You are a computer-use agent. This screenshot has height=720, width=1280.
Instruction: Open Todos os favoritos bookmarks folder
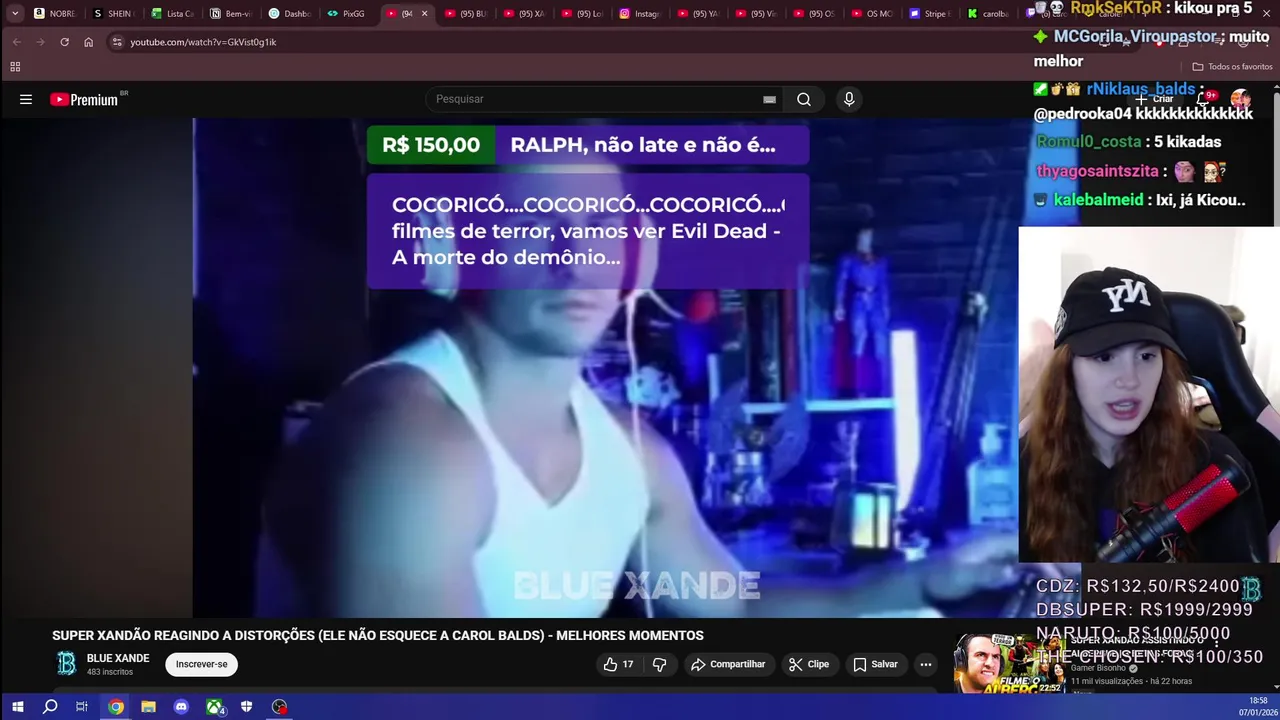[1232, 67]
